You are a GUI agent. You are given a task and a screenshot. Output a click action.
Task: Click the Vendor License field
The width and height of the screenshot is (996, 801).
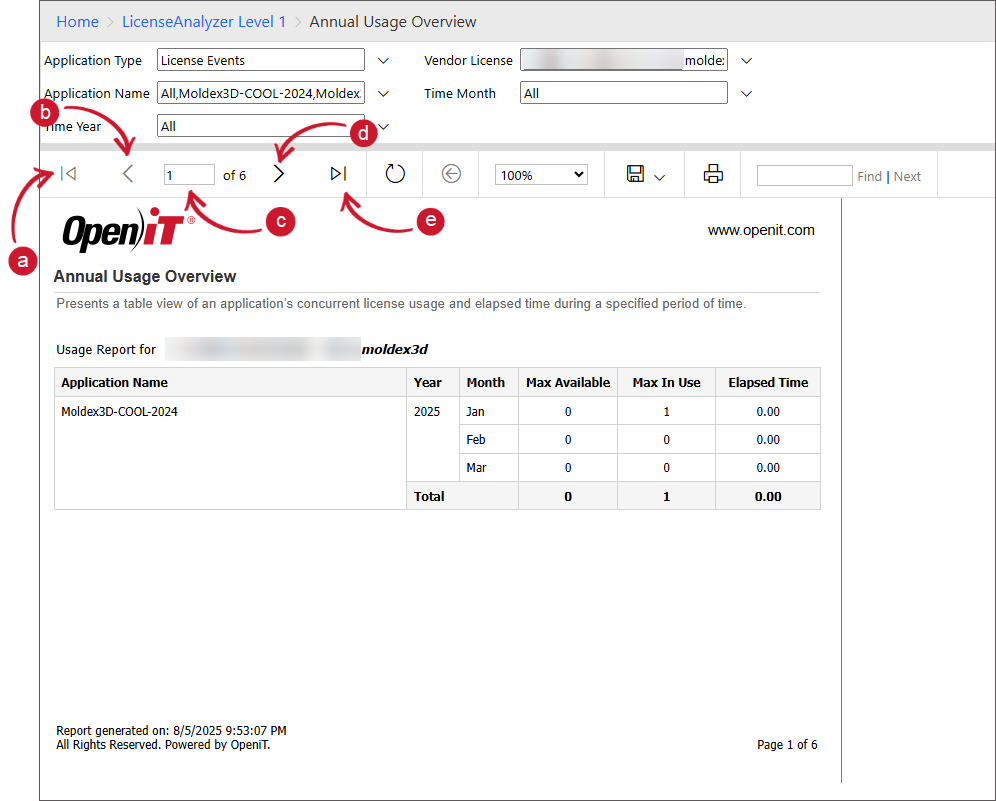click(624, 60)
